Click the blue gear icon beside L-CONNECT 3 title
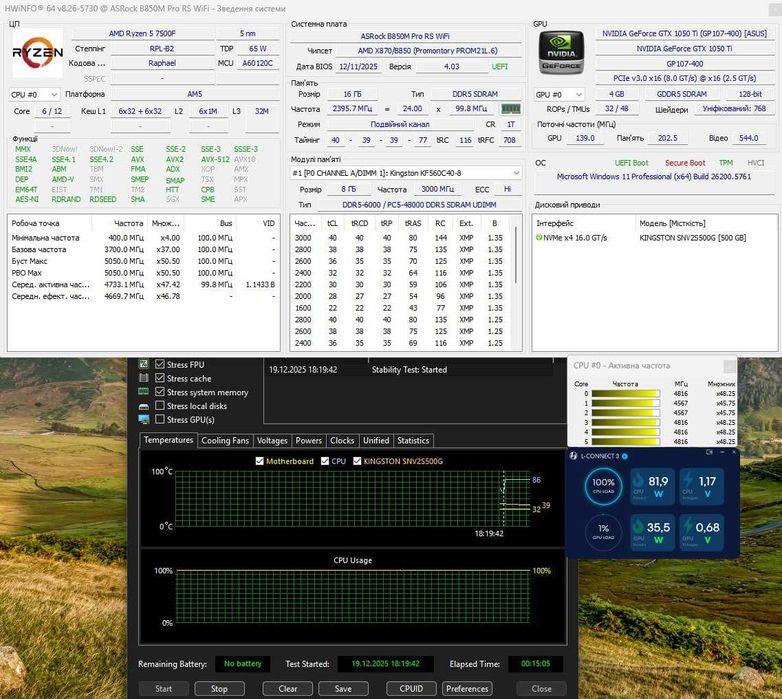Image resolution: width=782 pixels, height=699 pixels. (x=625, y=456)
